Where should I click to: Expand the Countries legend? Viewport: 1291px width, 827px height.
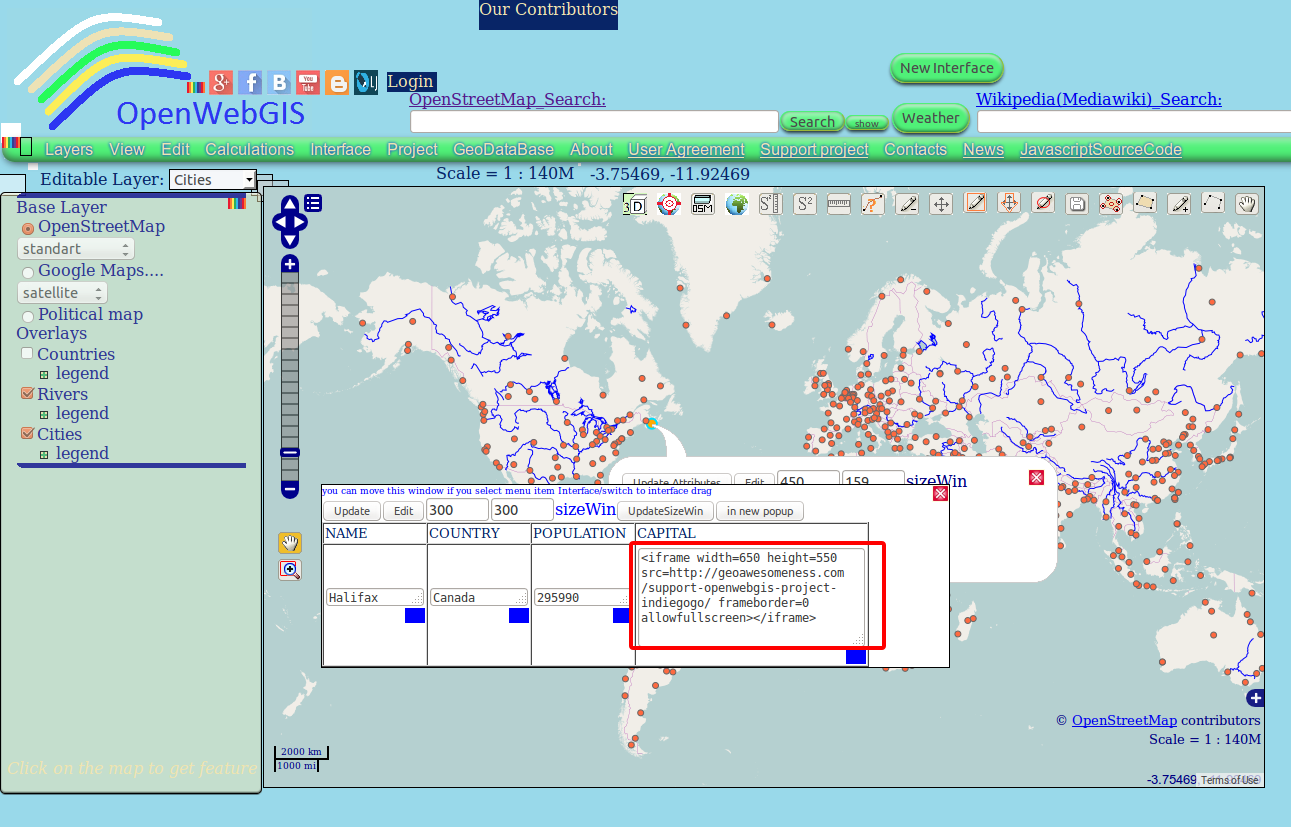pyautogui.click(x=44, y=375)
